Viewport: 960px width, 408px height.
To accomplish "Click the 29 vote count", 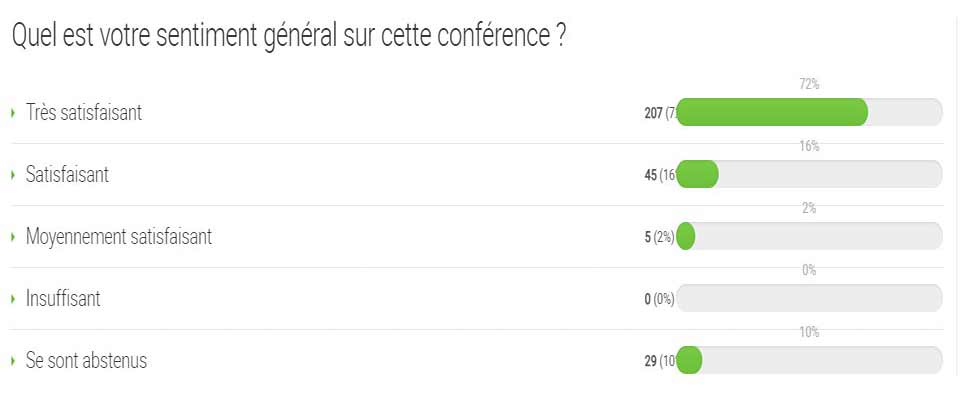I will (650, 361).
